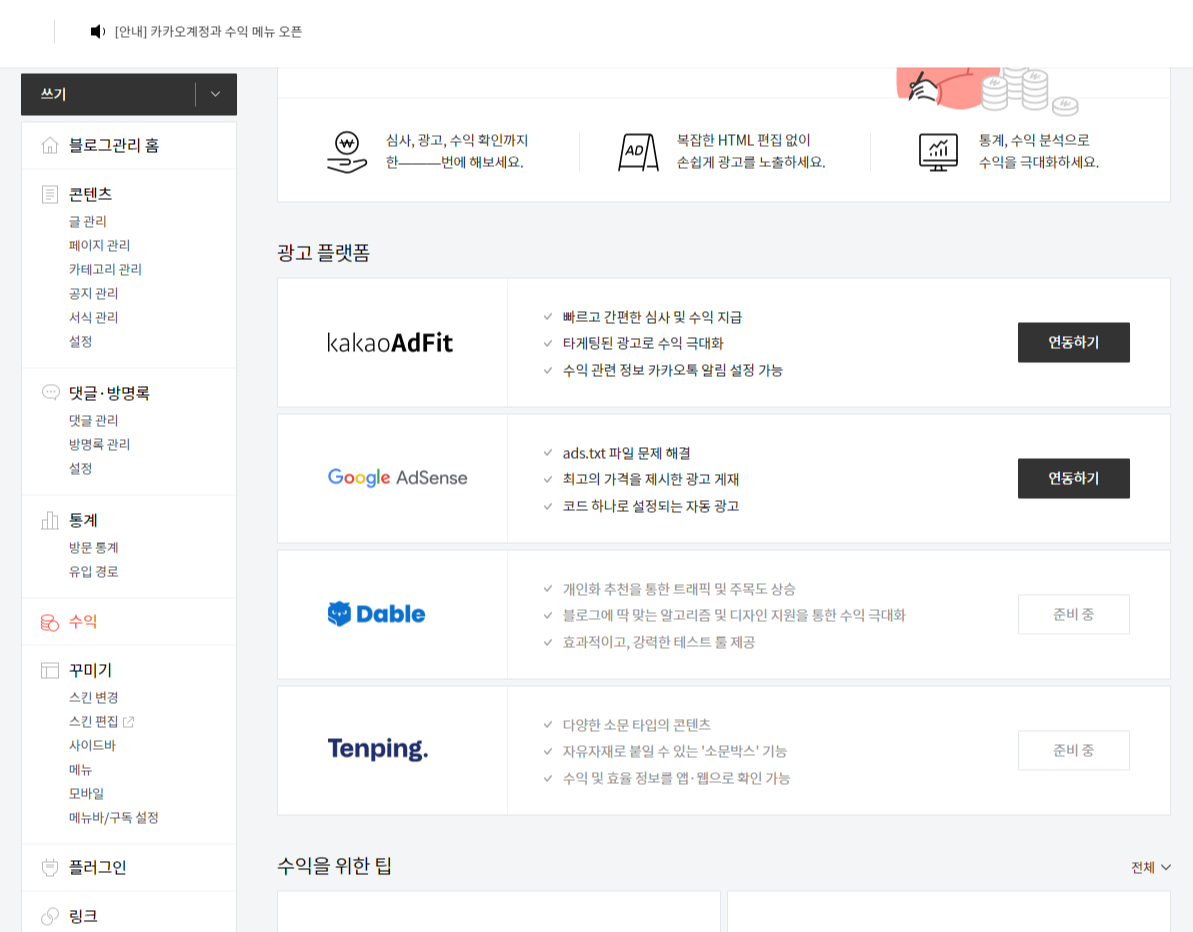Click the 콘텐츠 document icon
This screenshot has height=932, width=1193.
tap(49, 195)
